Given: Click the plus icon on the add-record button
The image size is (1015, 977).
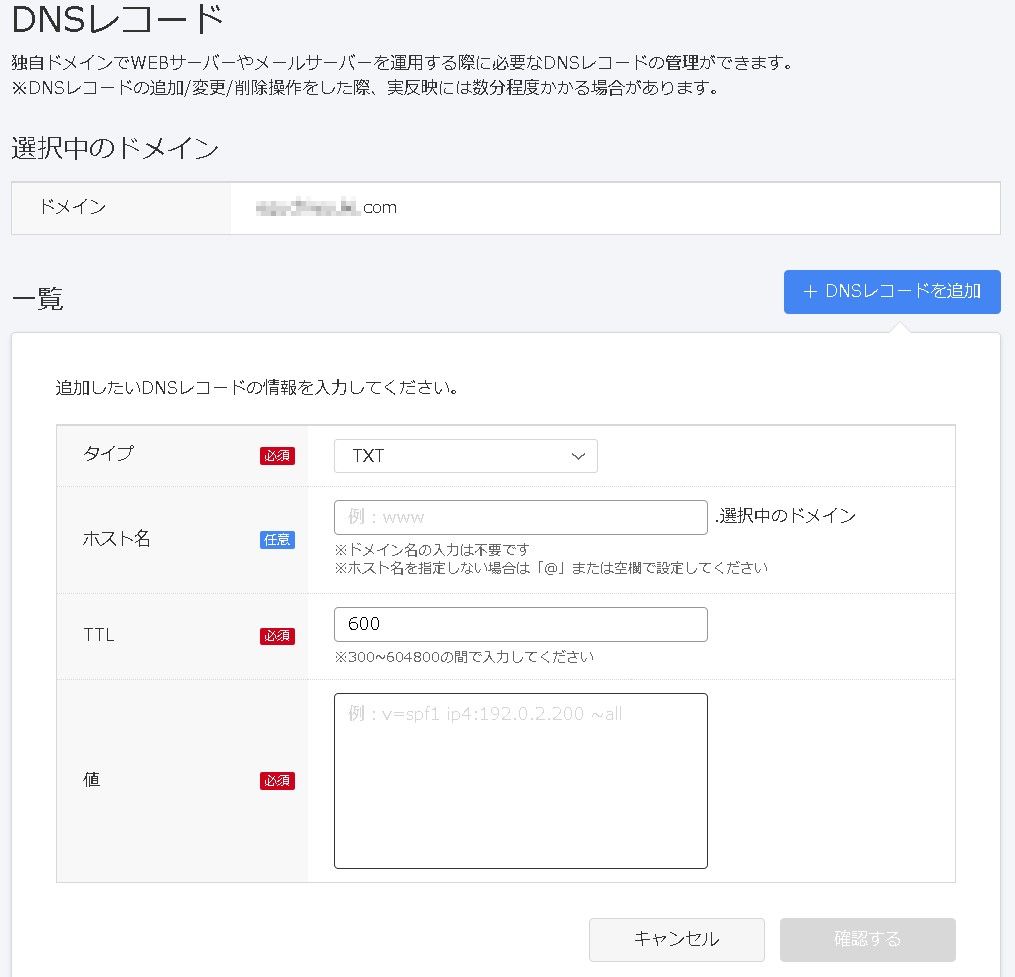Looking at the screenshot, I should (x=810, y=292).
